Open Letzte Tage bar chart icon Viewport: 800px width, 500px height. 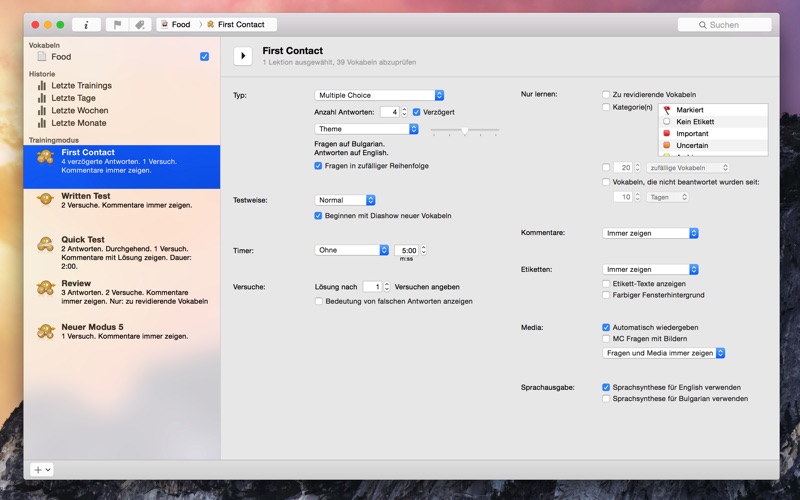tap(42, 98)
